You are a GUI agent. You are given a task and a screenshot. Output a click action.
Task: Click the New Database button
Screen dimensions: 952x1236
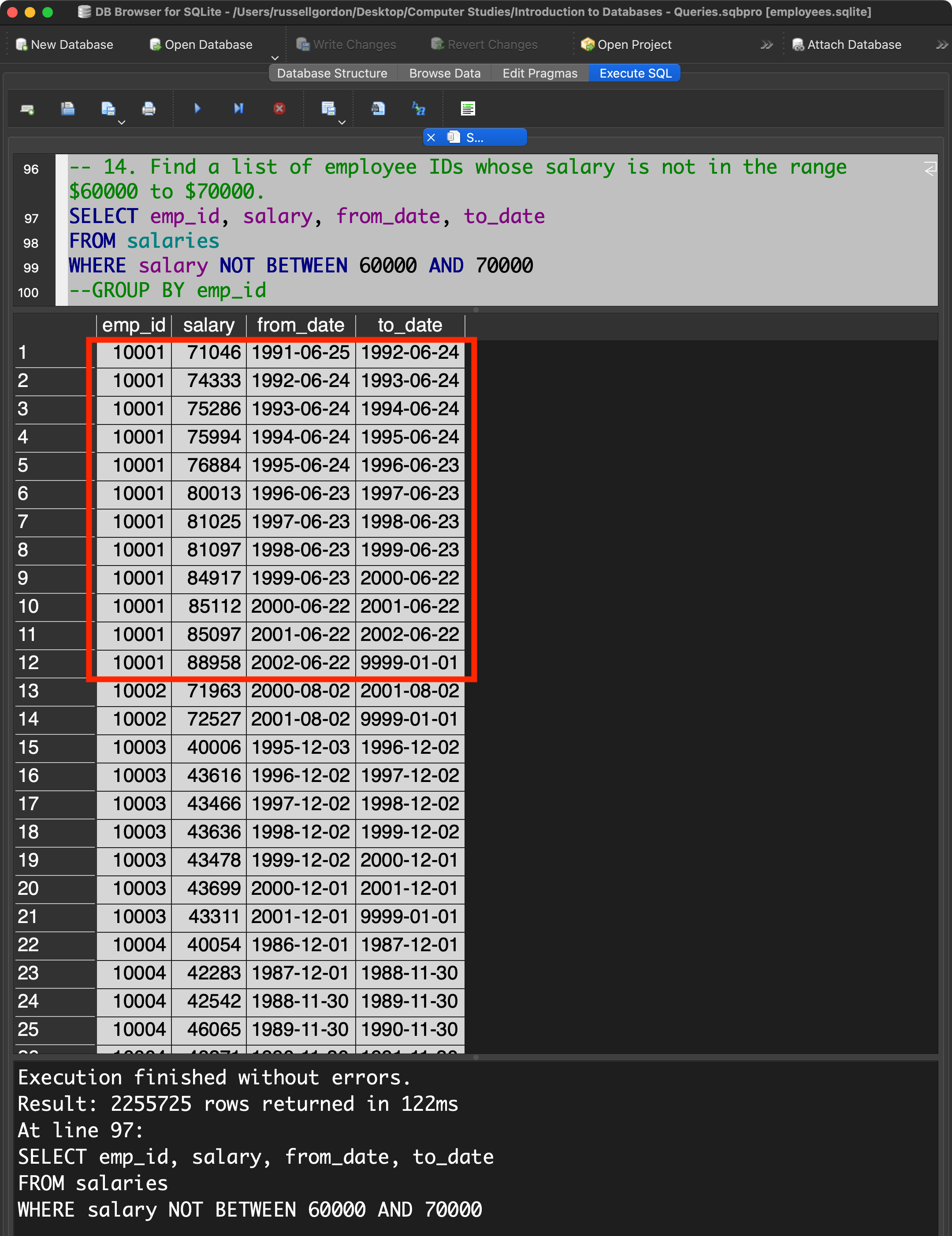pyautogui.click(x=64, y=45)
